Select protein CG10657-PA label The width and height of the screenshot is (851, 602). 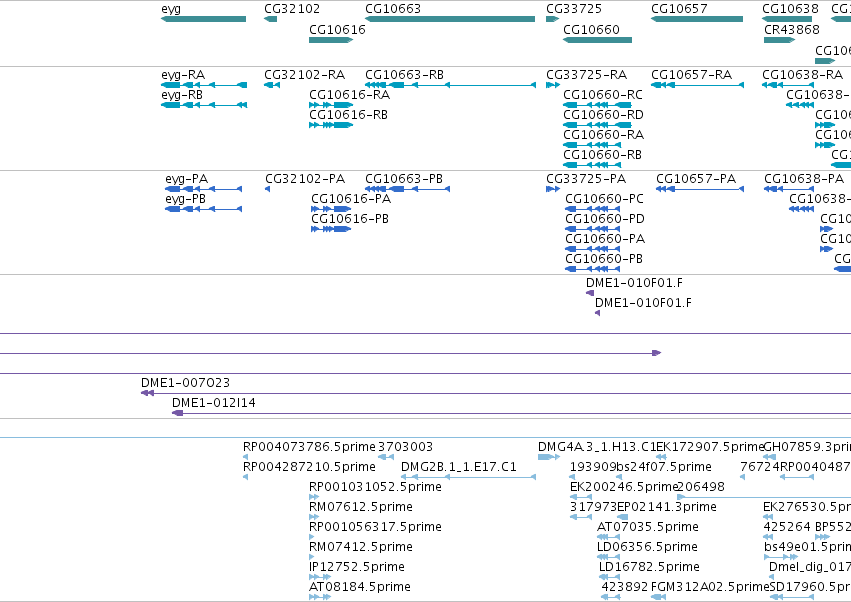(696, 179)
